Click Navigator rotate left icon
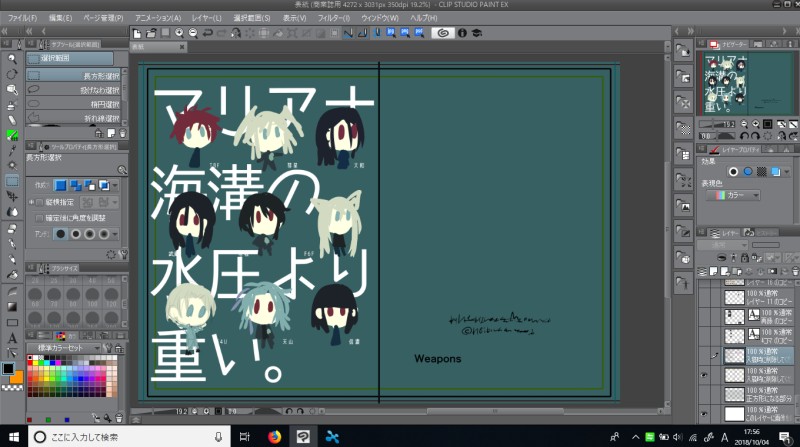Screen dimensions: 800x447 click(x=744, y=136)
